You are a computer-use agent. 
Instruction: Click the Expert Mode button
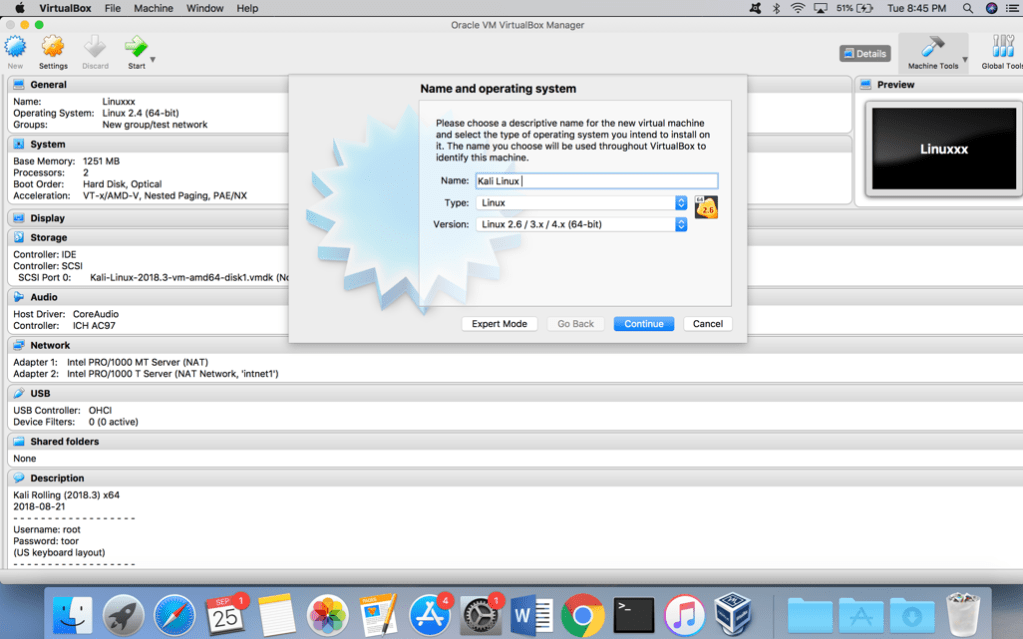tap(499, 324)
